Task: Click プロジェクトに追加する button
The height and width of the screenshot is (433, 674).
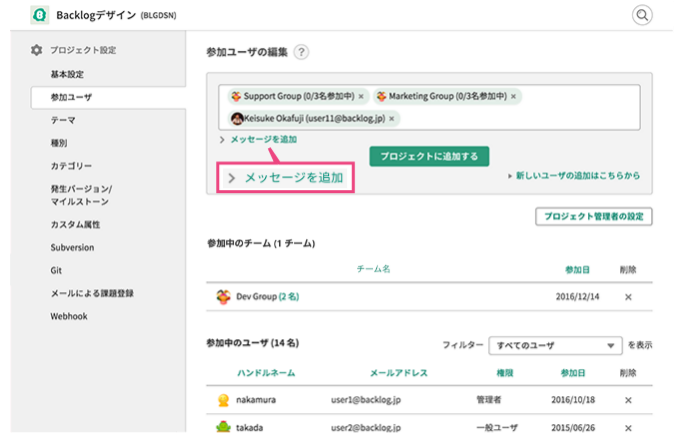Action: coord(429,156)
